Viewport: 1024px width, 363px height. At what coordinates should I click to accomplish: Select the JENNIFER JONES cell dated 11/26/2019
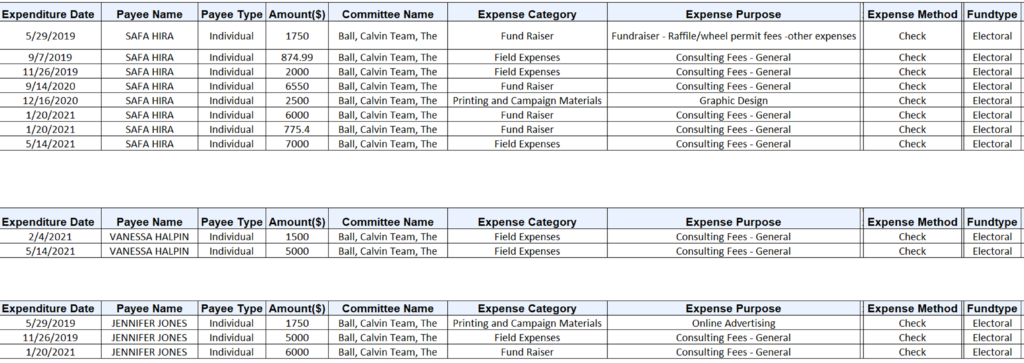click(x=150, y=338)
